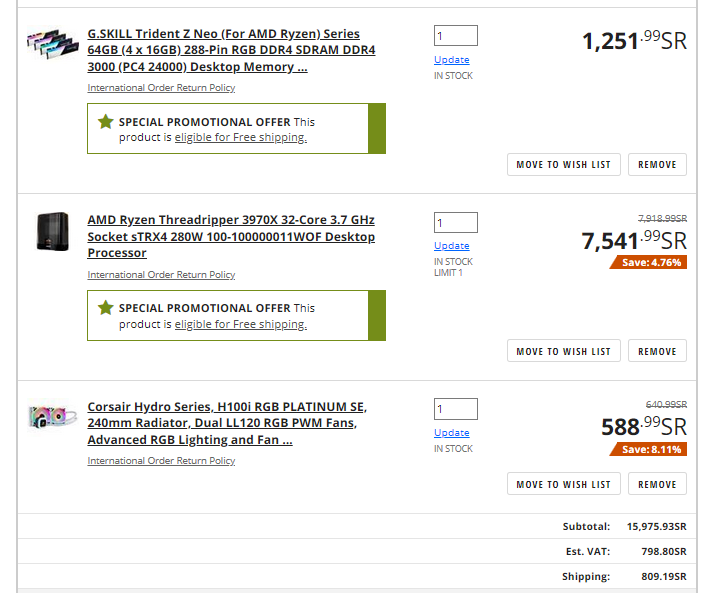Screen dimensions: 705x593
Task: Click the 7,541.99SR price
Action: (634, 241)
